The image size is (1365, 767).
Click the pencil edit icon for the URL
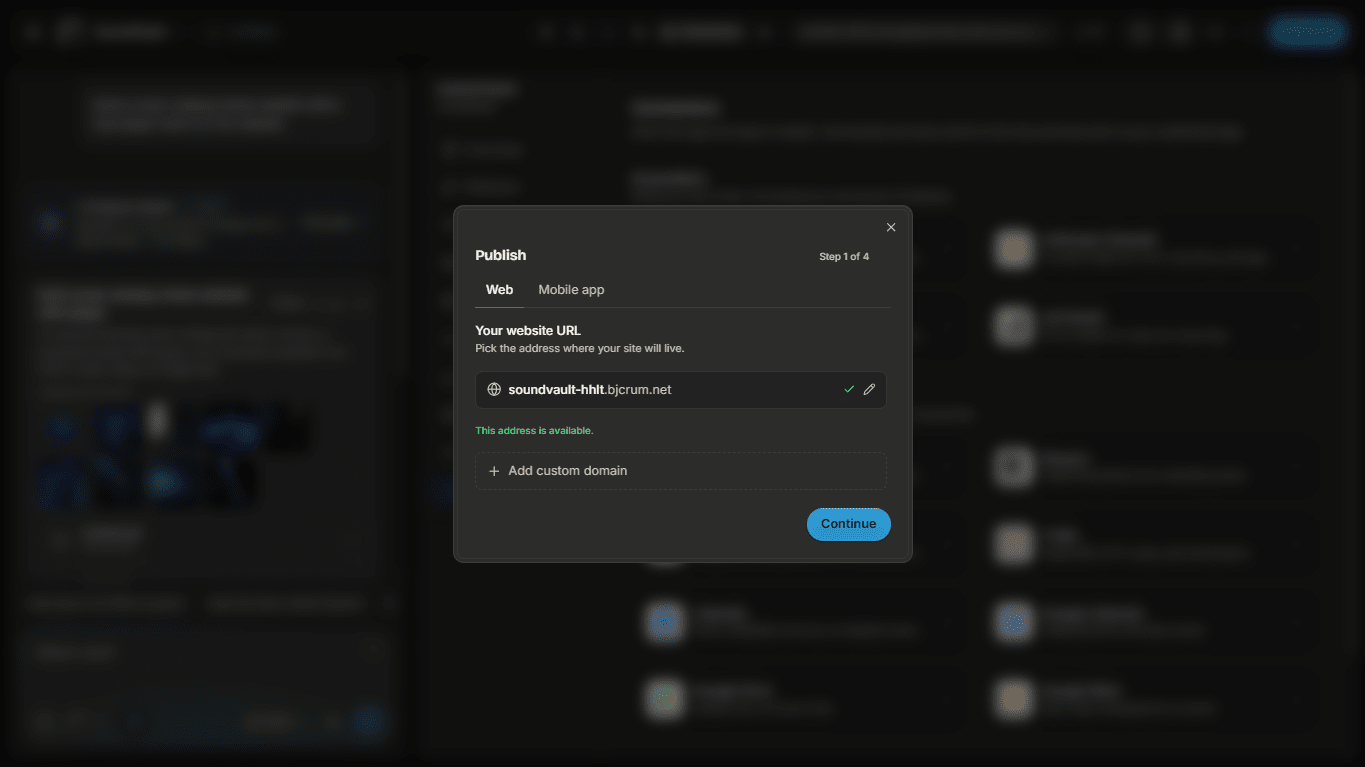869,389
